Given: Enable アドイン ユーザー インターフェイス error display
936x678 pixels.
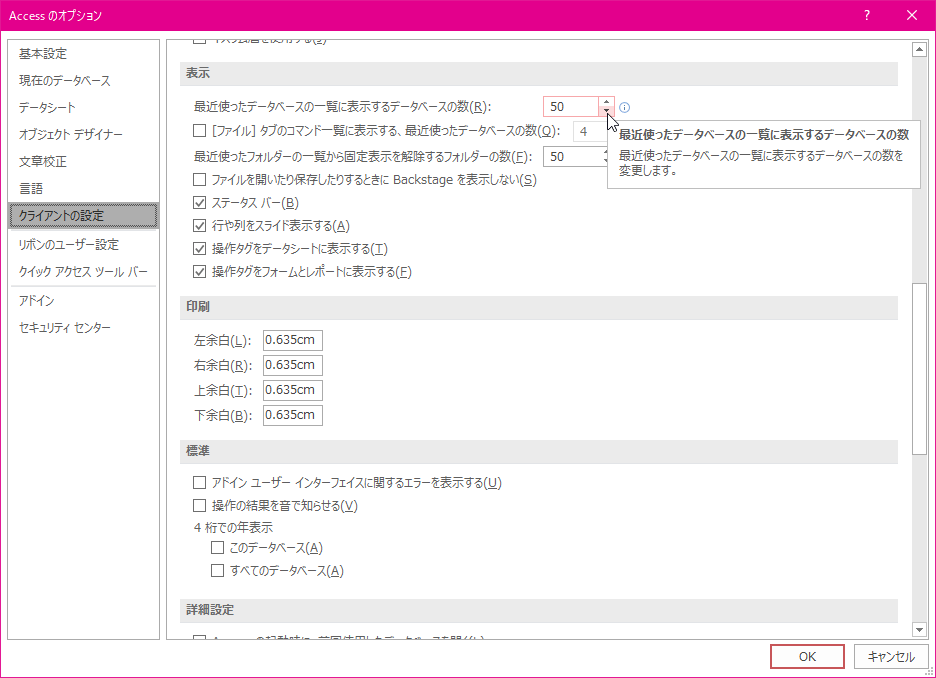Looking at the screenshot, I should click(199, 482).
